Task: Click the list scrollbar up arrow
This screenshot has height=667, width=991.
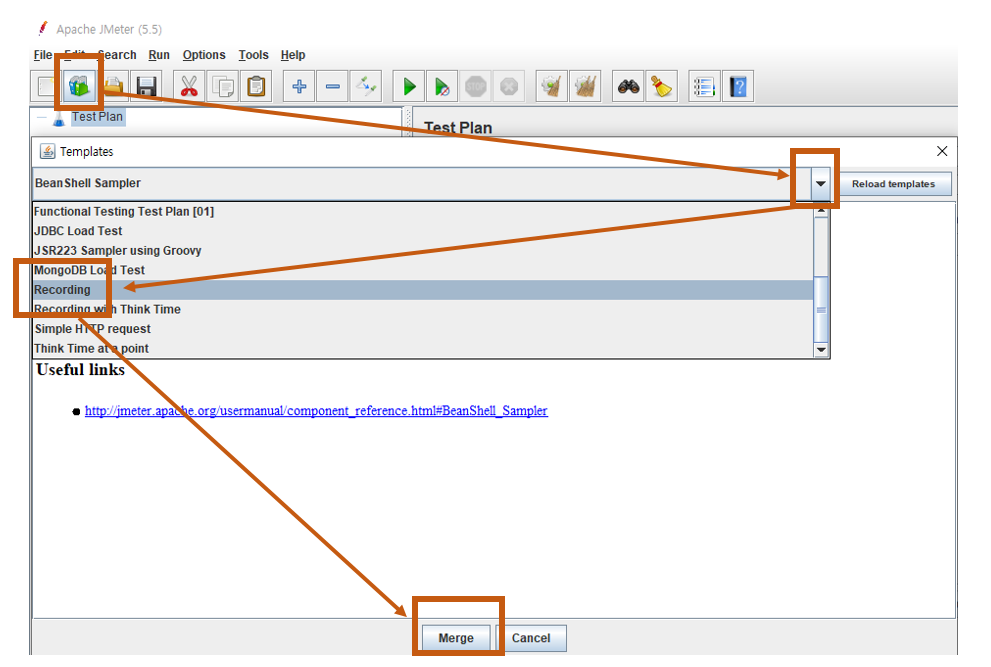Action: [x=821, y=211]
